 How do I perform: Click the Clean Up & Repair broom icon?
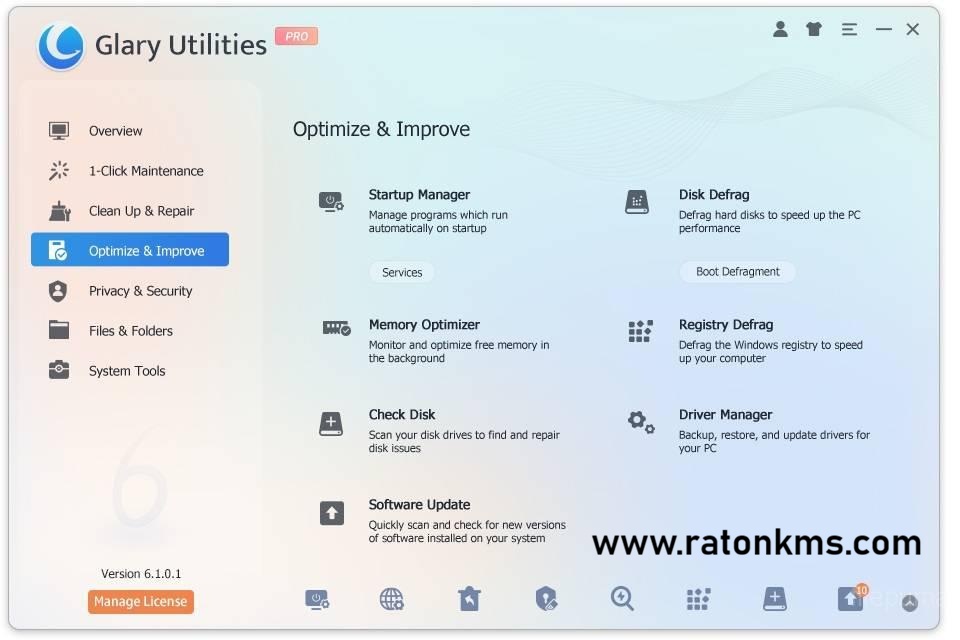59,211
